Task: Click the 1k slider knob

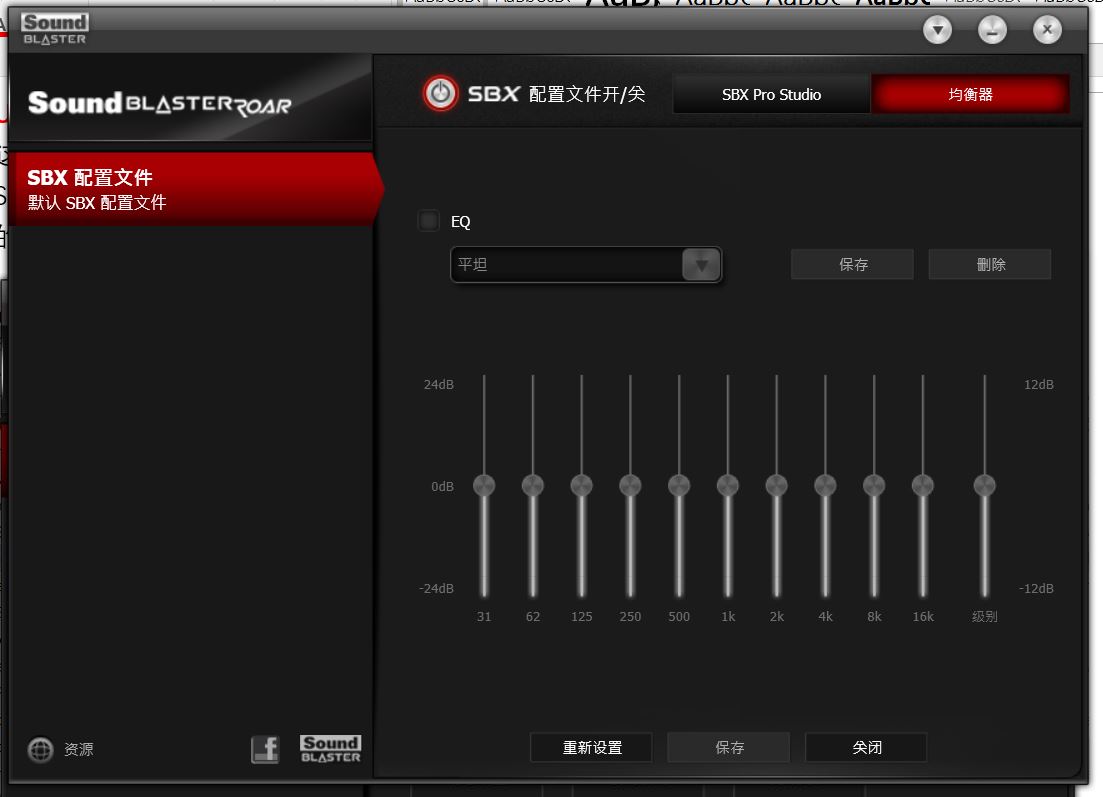Action: tap(728, 485)
